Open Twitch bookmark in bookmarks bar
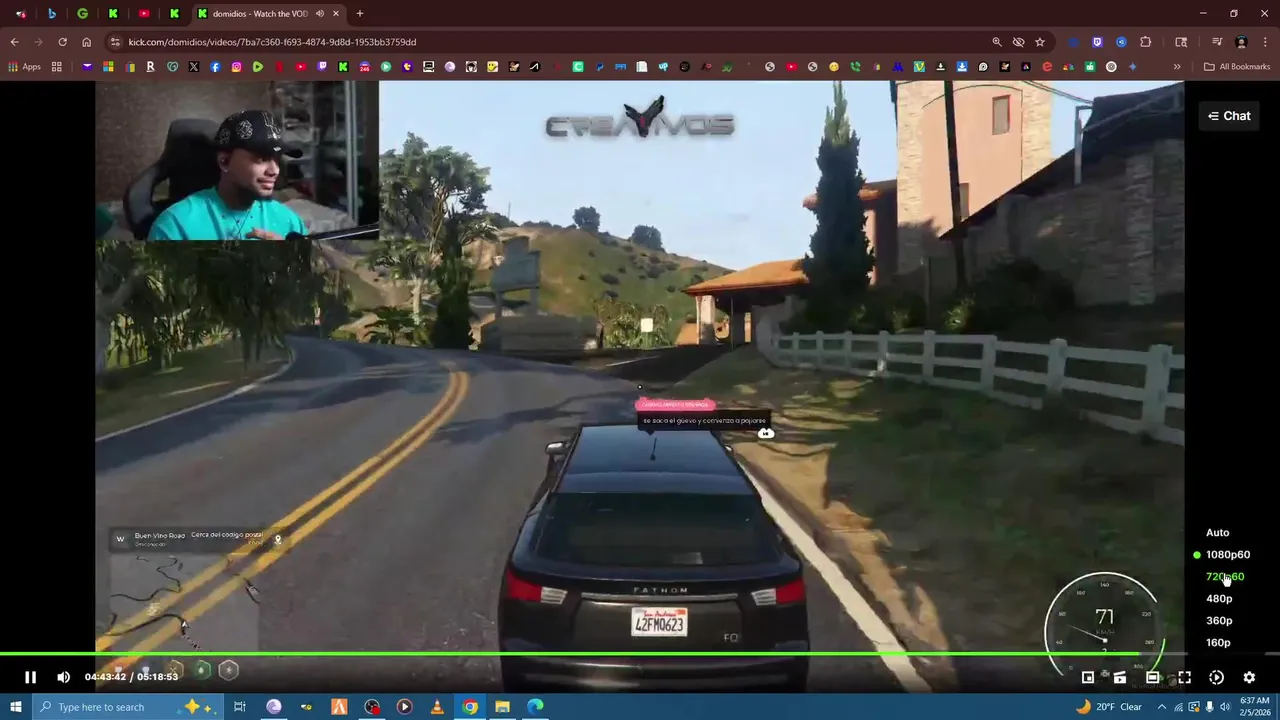 (322, 67)
